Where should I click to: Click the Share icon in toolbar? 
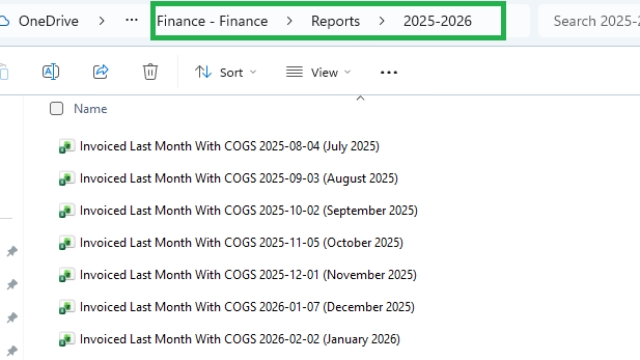(100, 72)
